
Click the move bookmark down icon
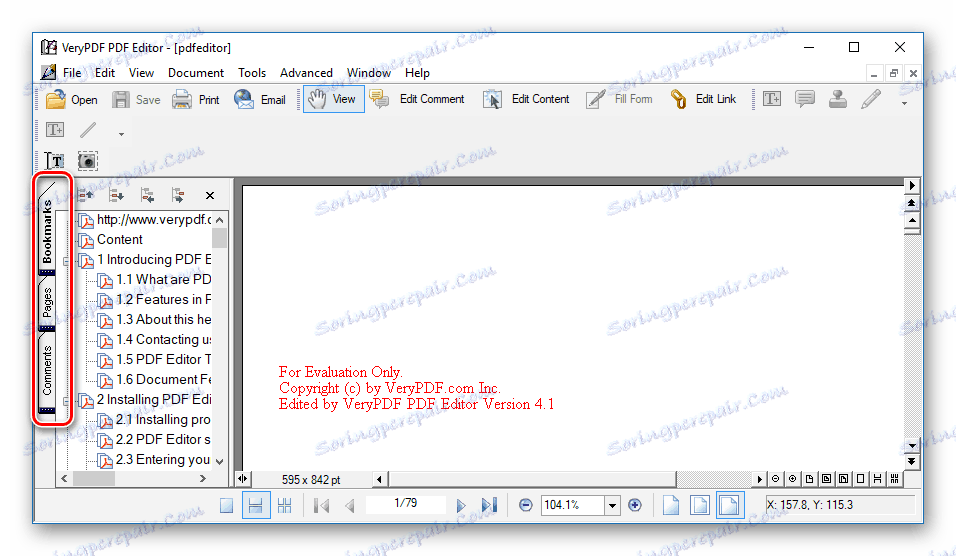pos(116,195)
